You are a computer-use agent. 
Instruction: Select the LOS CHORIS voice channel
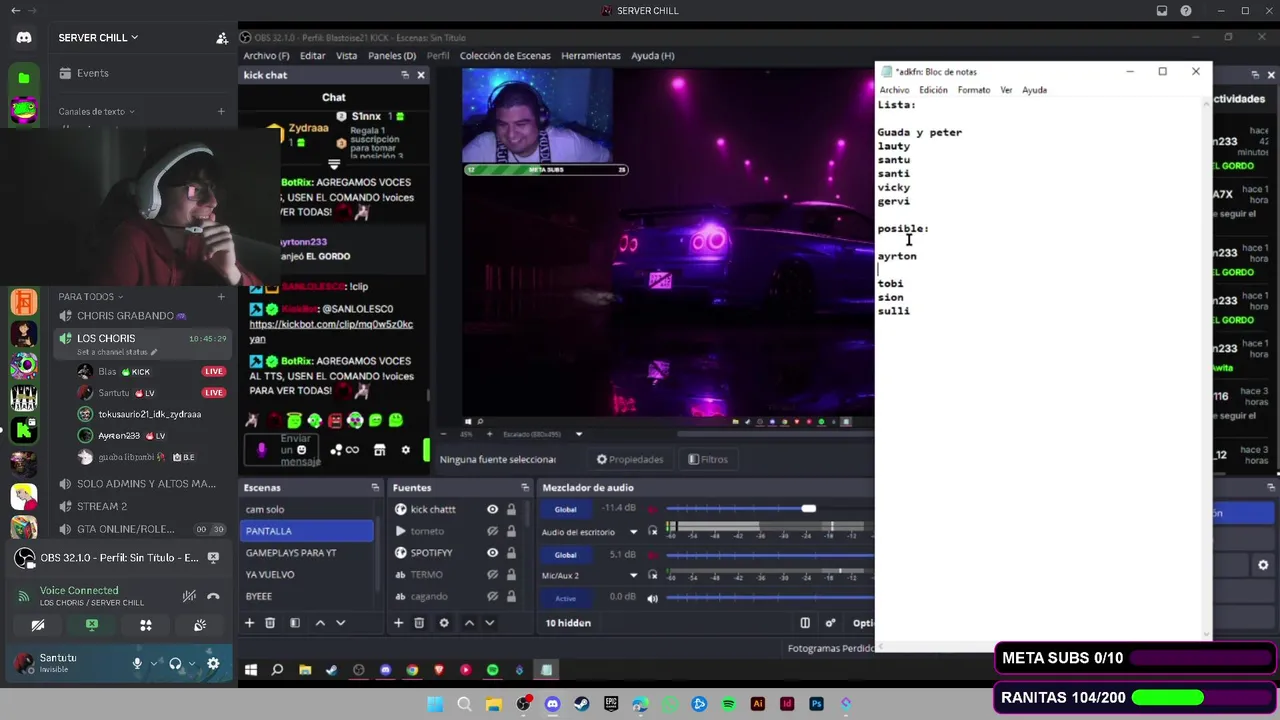pyautogui.click(x=140, y=343)
